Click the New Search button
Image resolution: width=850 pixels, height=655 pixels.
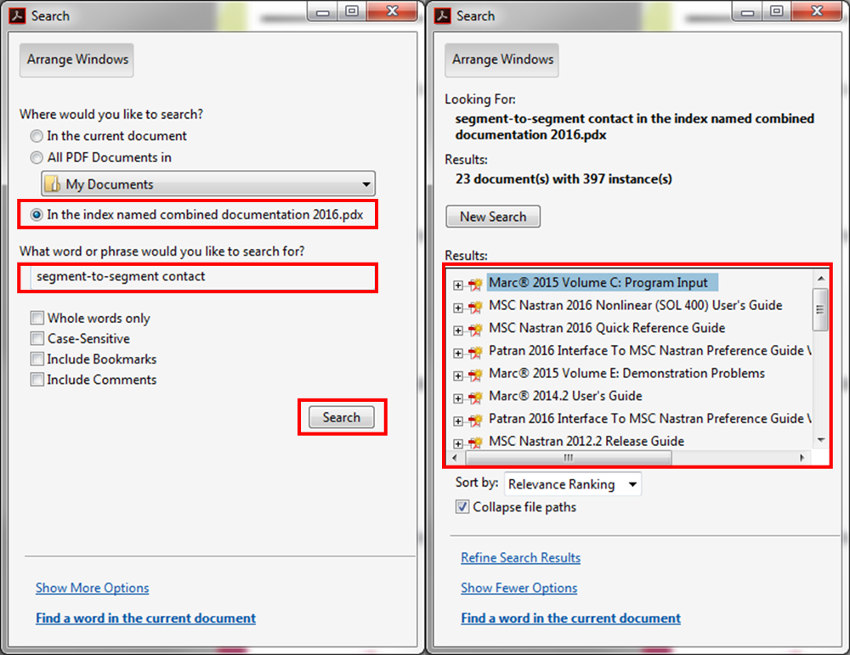[492, 216]
